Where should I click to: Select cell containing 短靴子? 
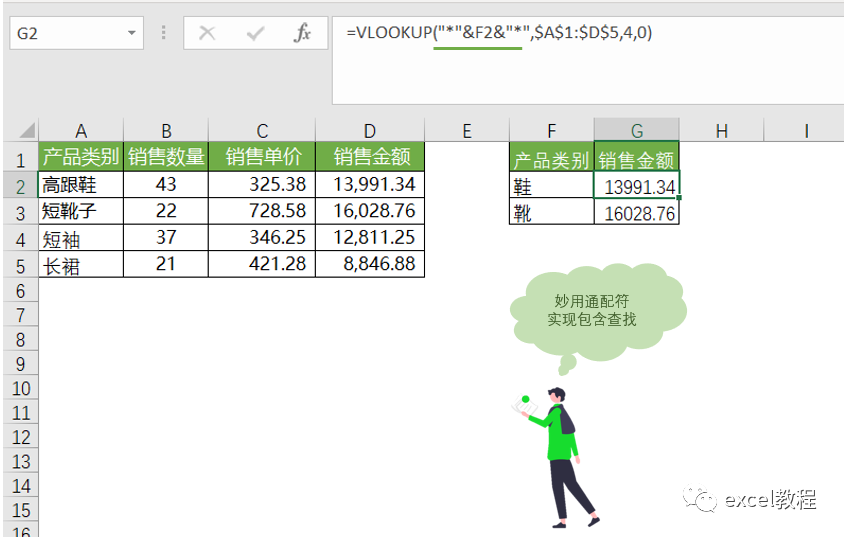[x=81, y=211]
